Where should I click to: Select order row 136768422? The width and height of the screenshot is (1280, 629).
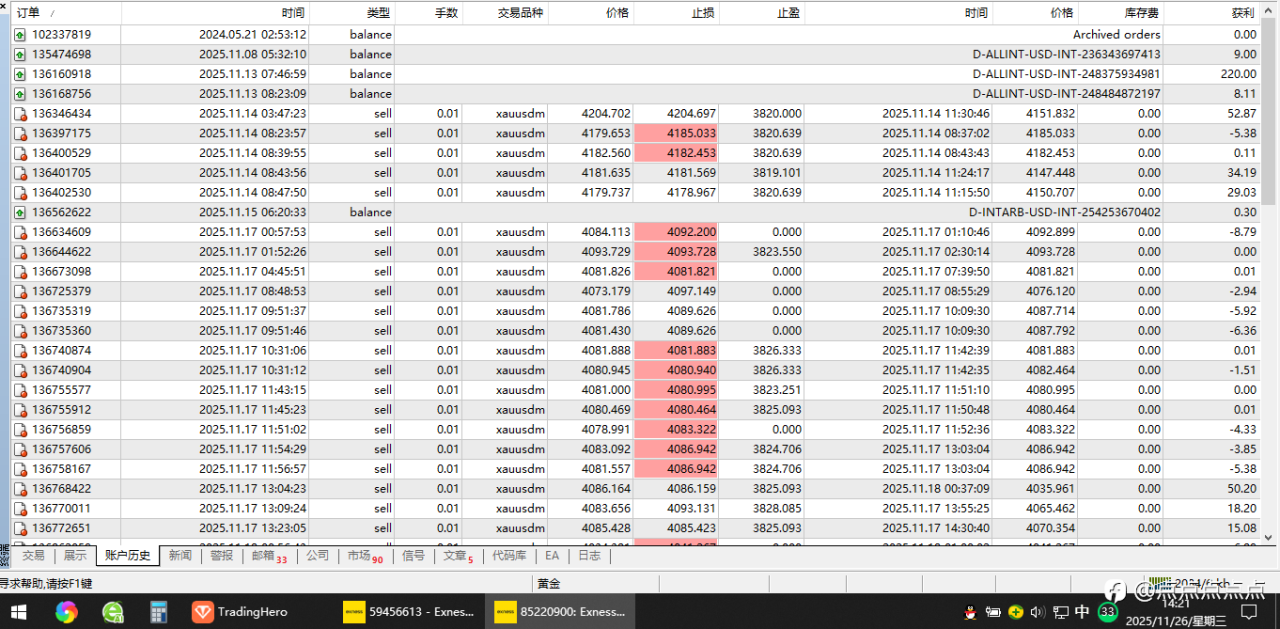(636, 488)
